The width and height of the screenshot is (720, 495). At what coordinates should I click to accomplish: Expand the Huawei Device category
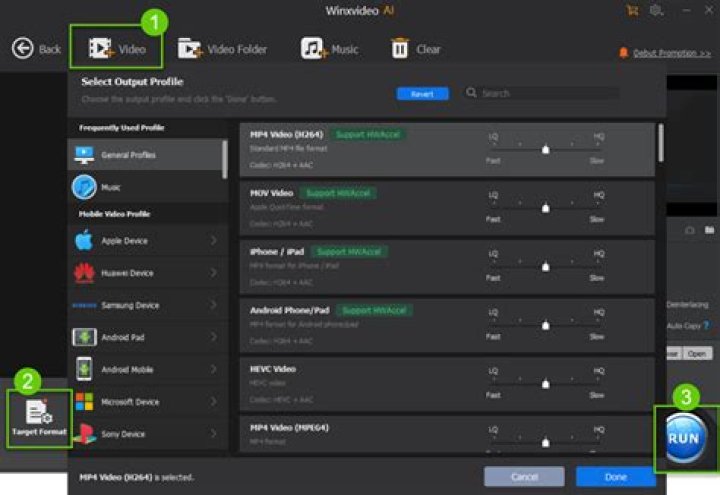147,273
